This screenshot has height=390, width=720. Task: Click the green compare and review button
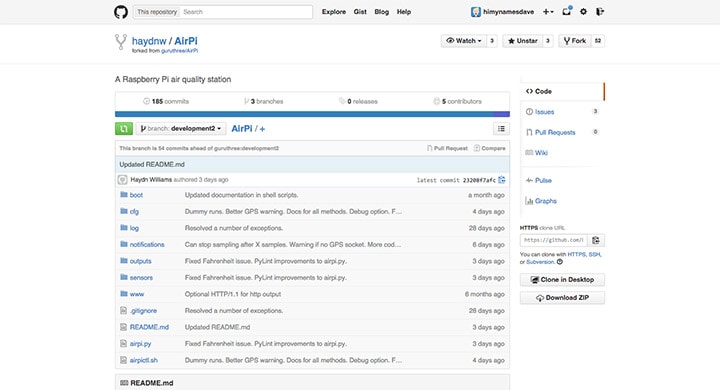[x=124, y=129]
